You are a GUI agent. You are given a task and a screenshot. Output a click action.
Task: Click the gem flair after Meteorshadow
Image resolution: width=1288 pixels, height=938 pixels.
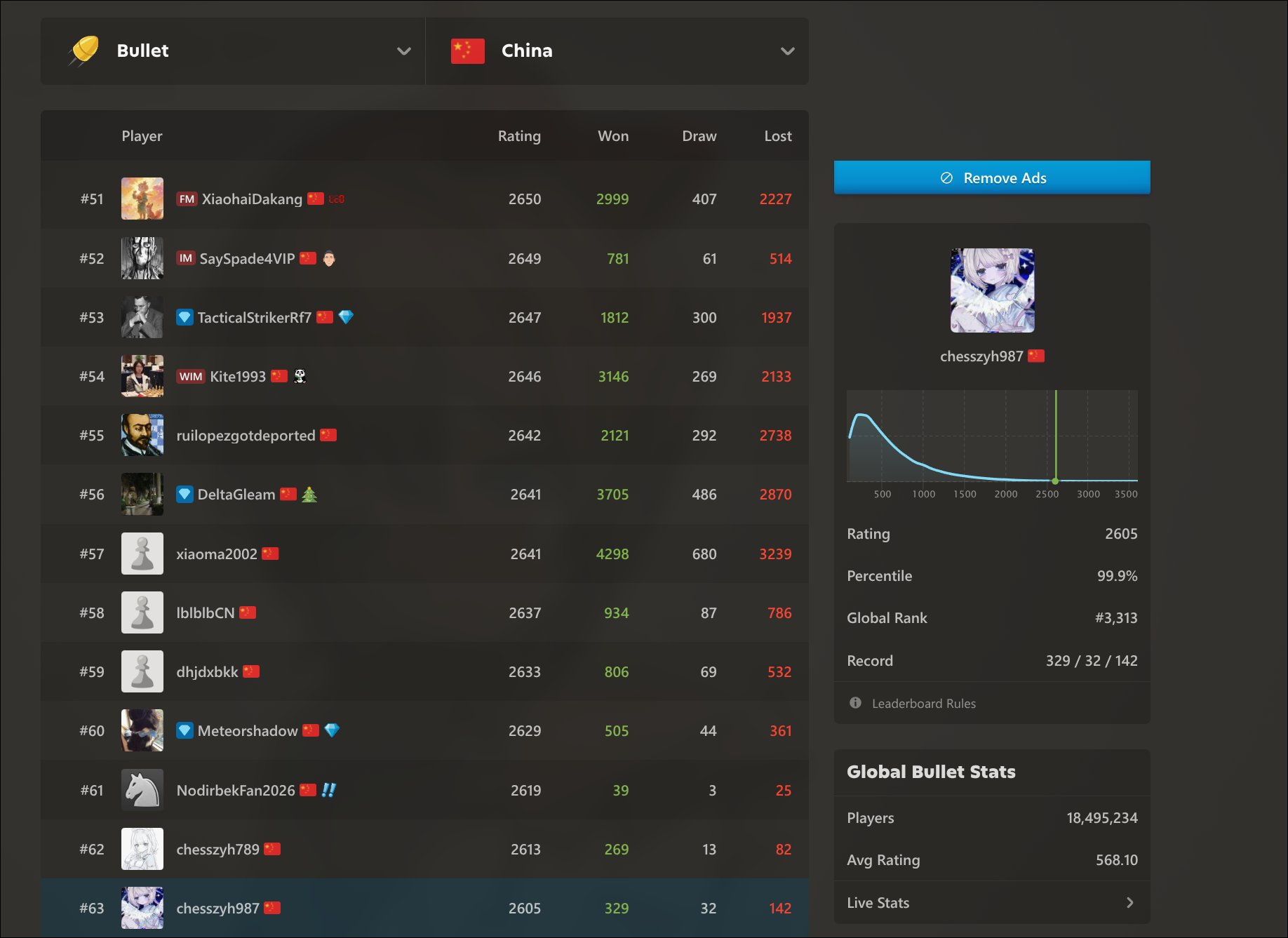click(332, 730)
